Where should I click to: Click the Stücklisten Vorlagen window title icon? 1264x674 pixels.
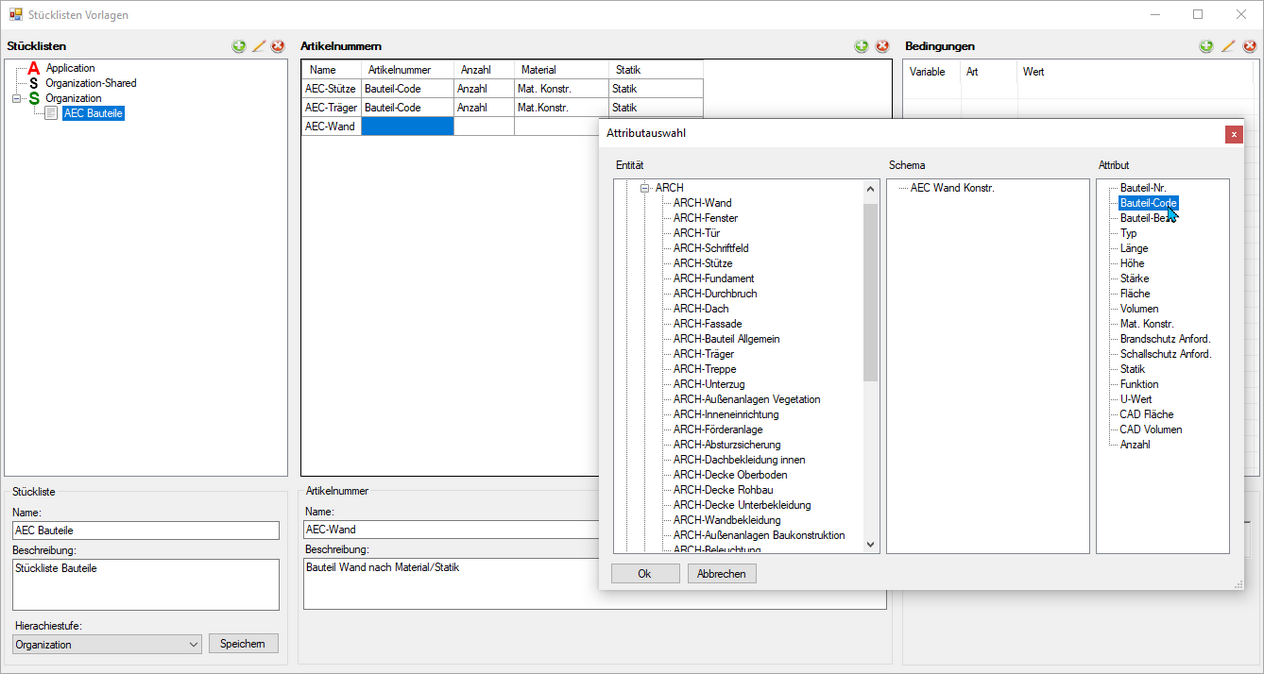(15, 15)
